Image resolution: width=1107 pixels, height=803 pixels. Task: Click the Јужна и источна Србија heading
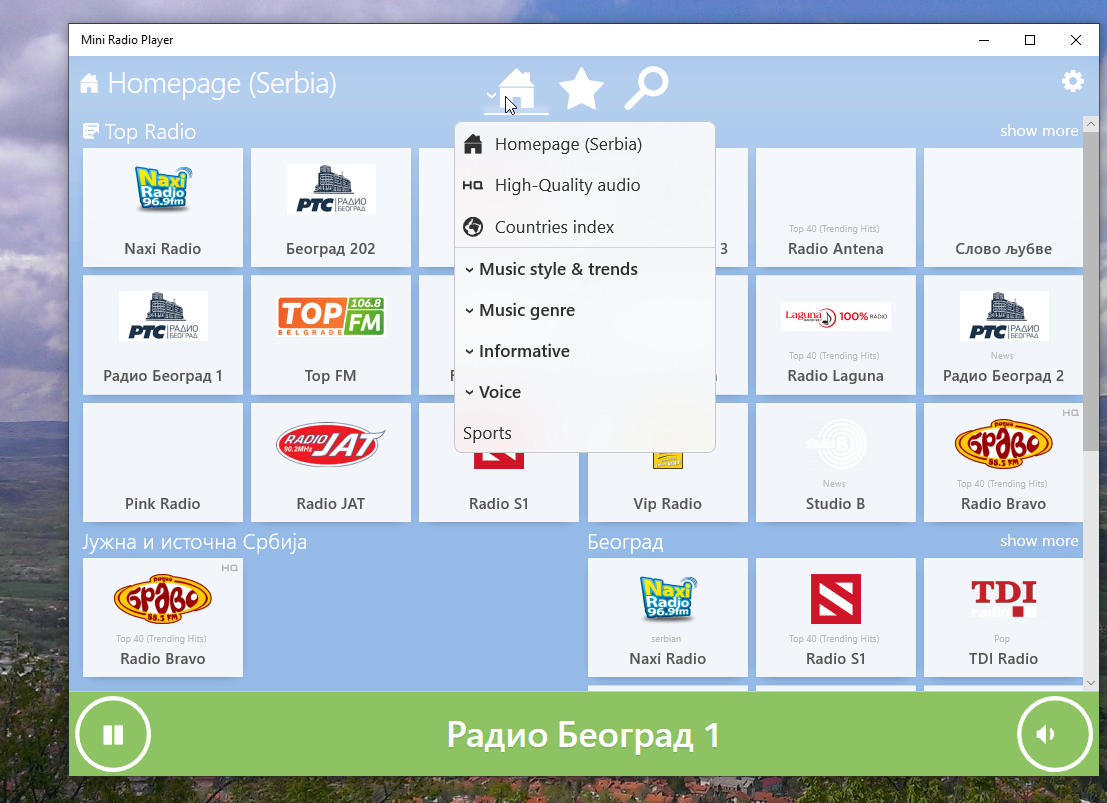click(195, 542)
